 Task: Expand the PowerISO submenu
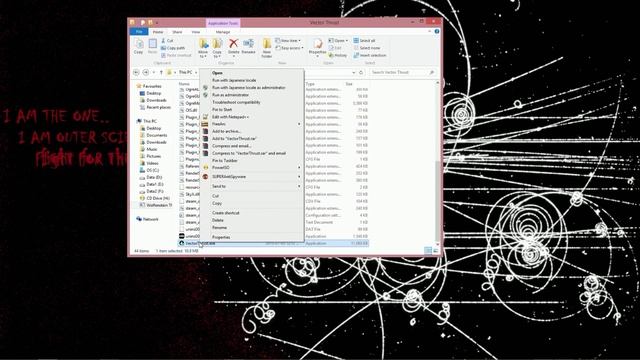252,167
